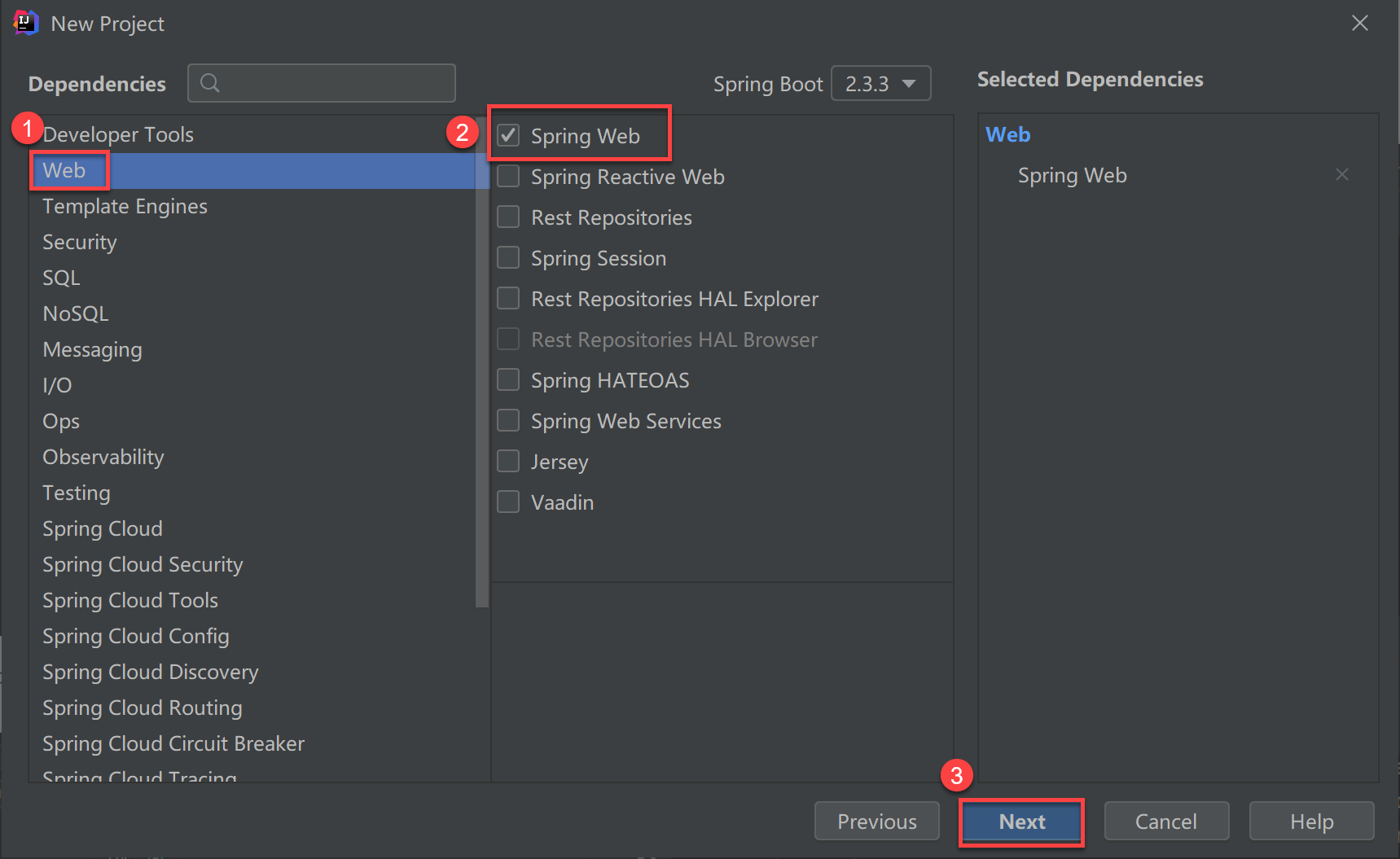1400x859 pixels.
Task: Click the Next button
Action: tap(1021, 822)
